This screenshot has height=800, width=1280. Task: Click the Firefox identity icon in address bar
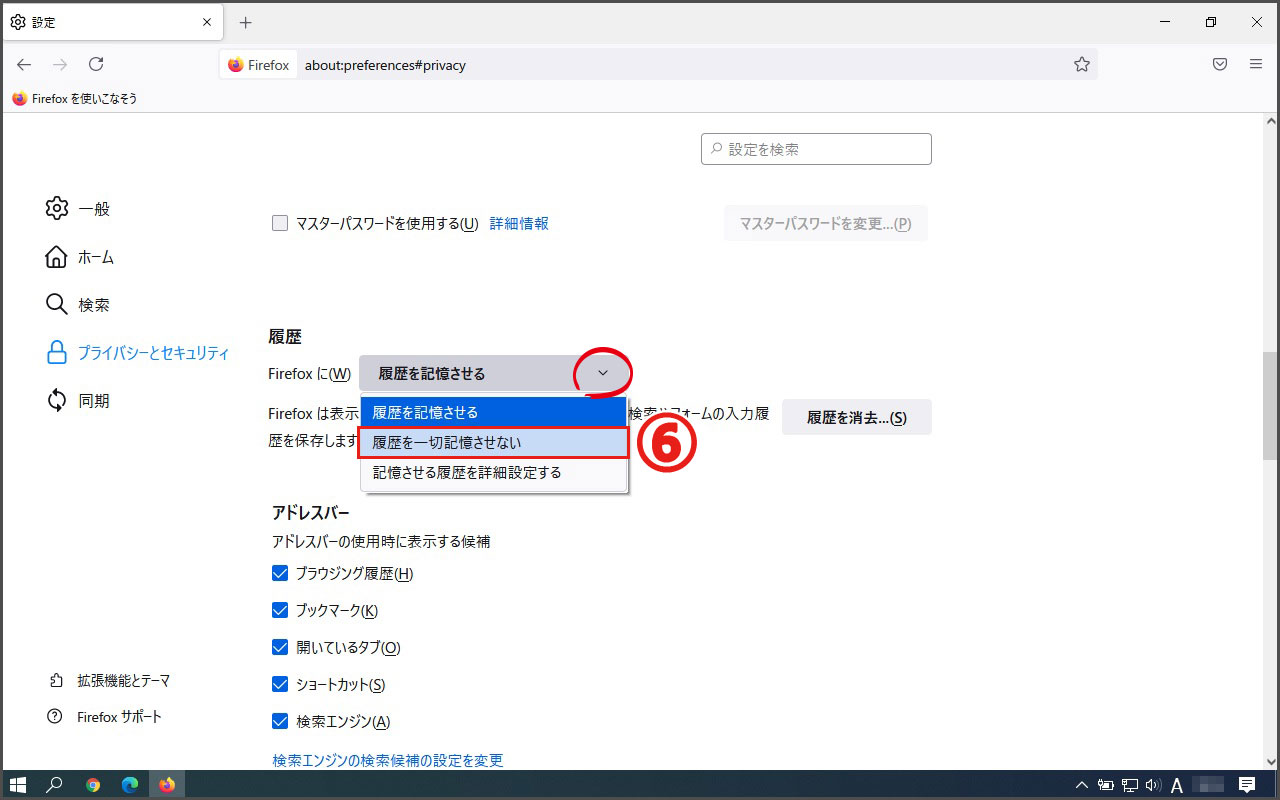(259, 65)
